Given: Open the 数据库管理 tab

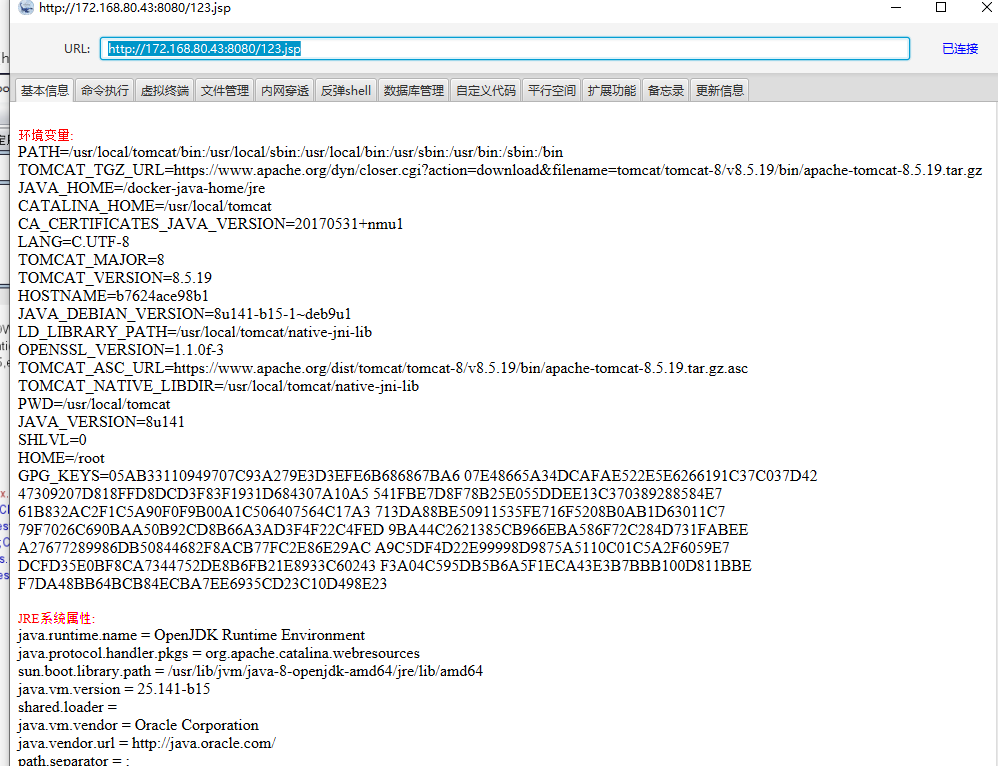Looking at the screenshot, I should tap(413, 90).
